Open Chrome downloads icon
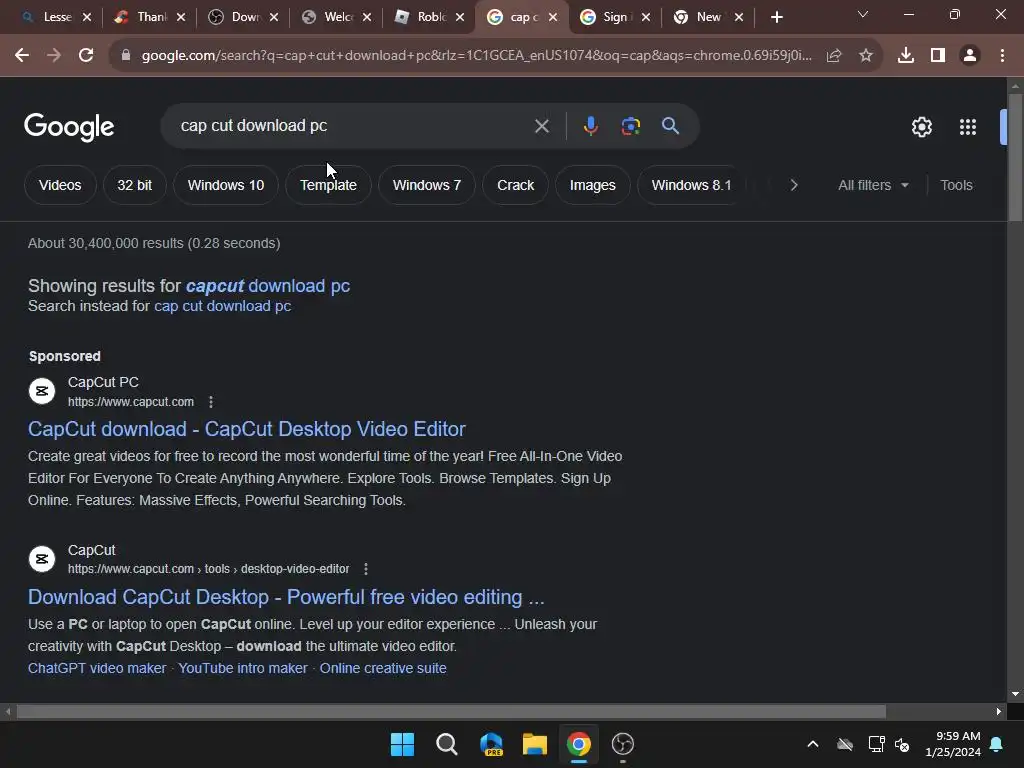1024x768 pixels. click(906, 56)
